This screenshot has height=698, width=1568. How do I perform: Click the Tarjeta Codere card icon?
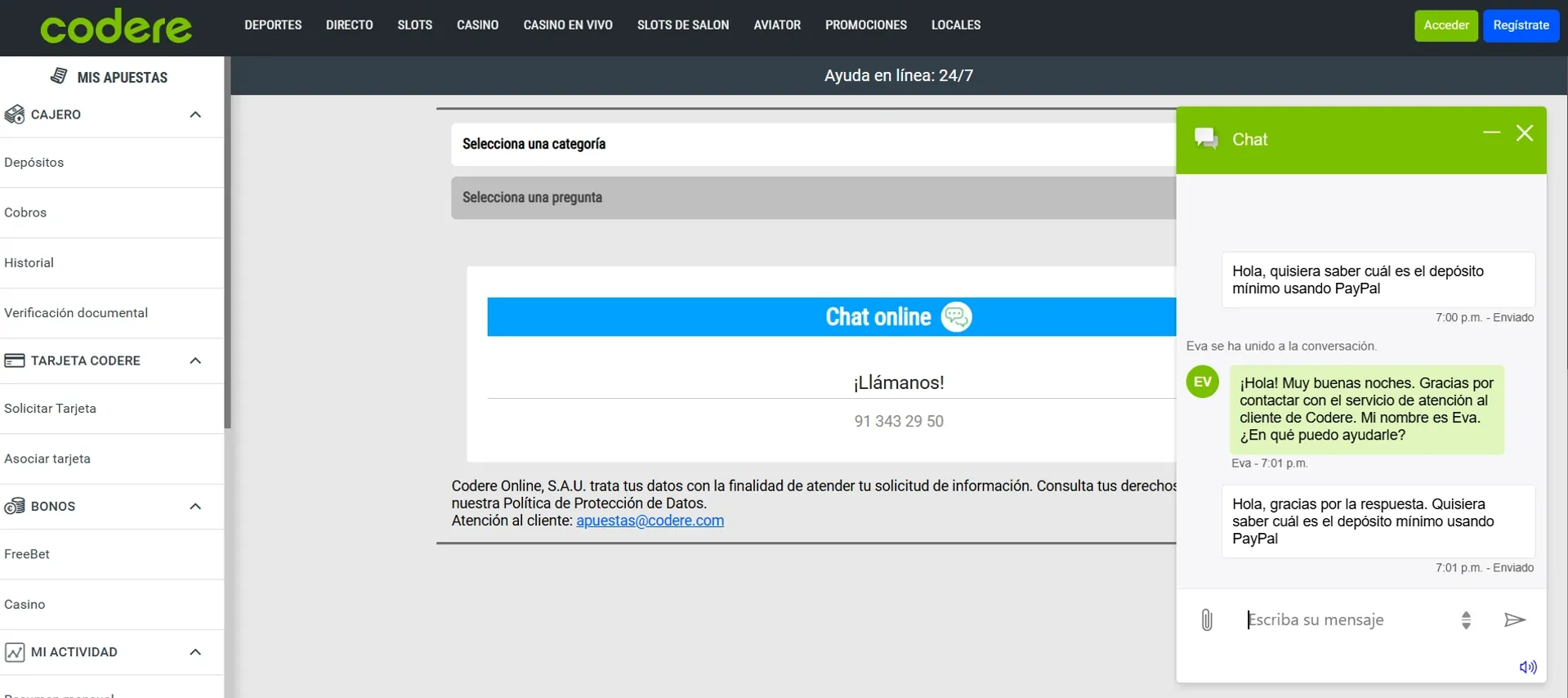[15, 360]
